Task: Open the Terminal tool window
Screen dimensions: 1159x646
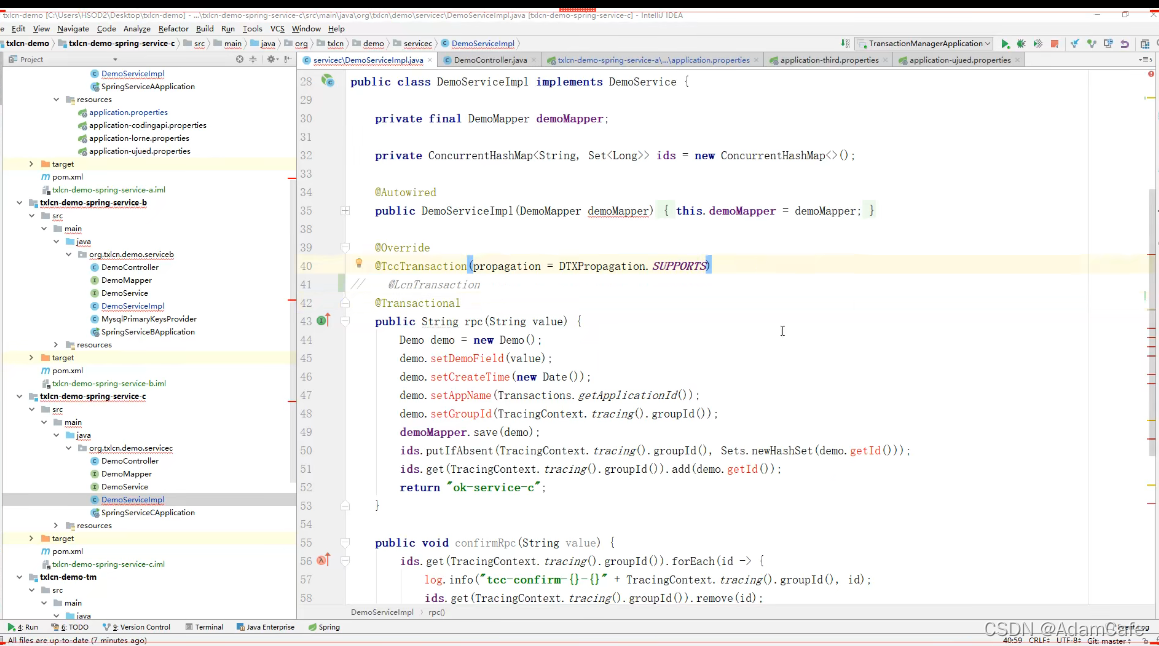Action: click(204, 627)
